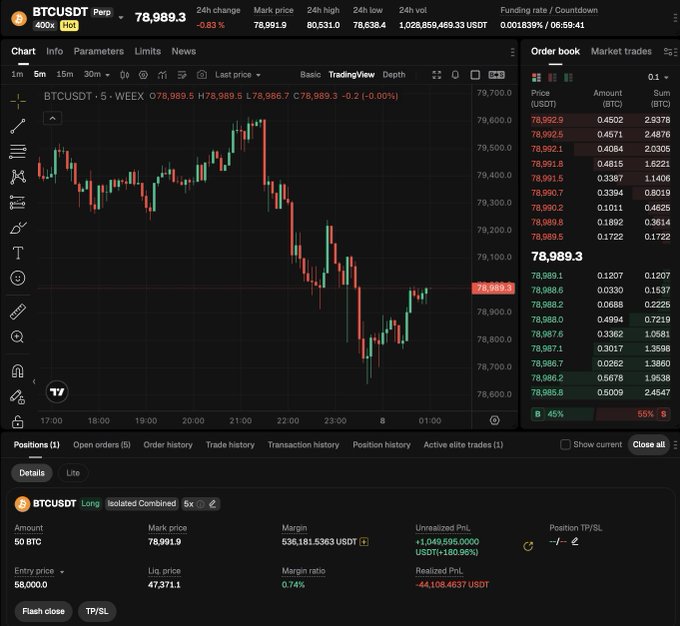This screenshot has width=680, height=626.
Task: Activate the zoom in tool
Action: pos(18,337)
